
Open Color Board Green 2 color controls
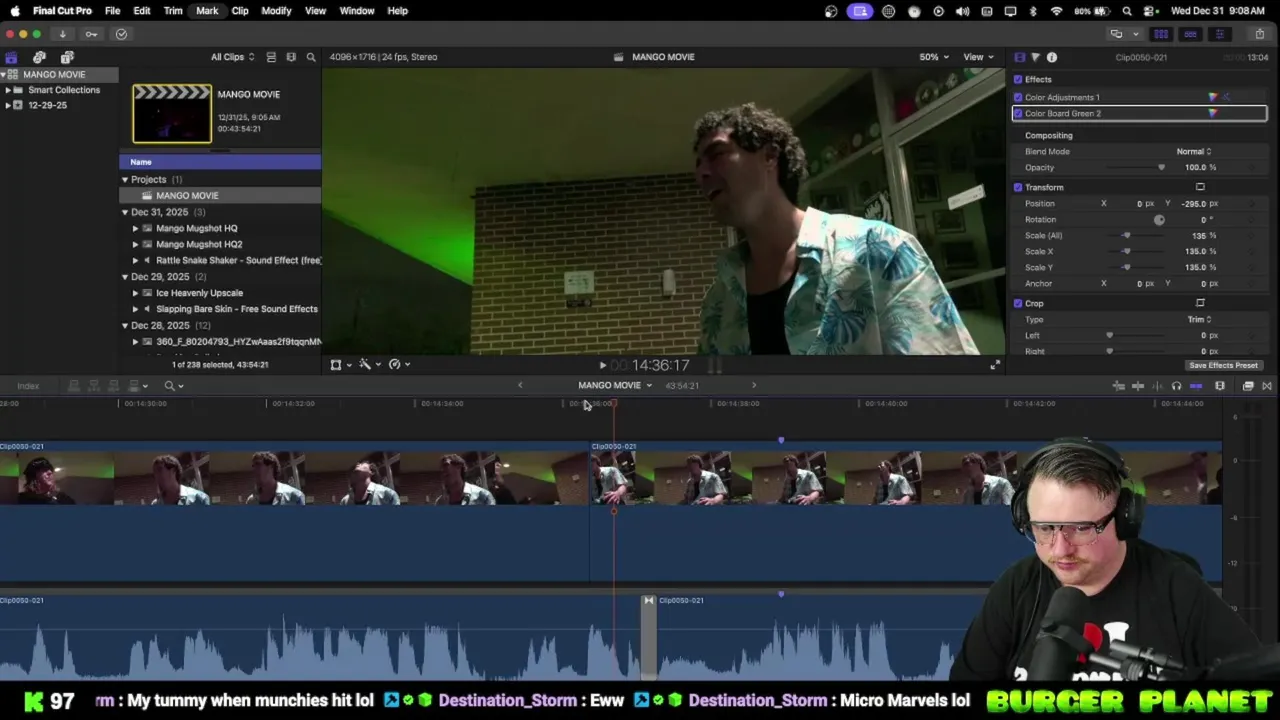[1213, 113]
